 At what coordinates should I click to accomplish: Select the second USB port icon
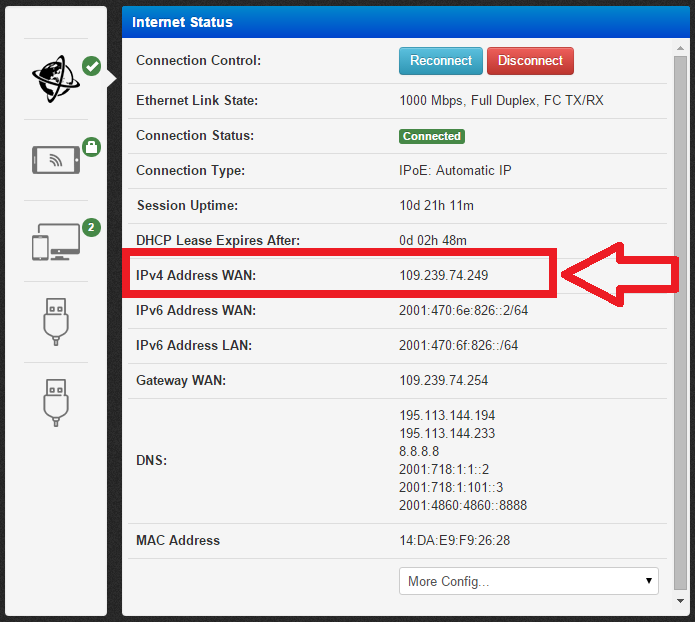56,400
